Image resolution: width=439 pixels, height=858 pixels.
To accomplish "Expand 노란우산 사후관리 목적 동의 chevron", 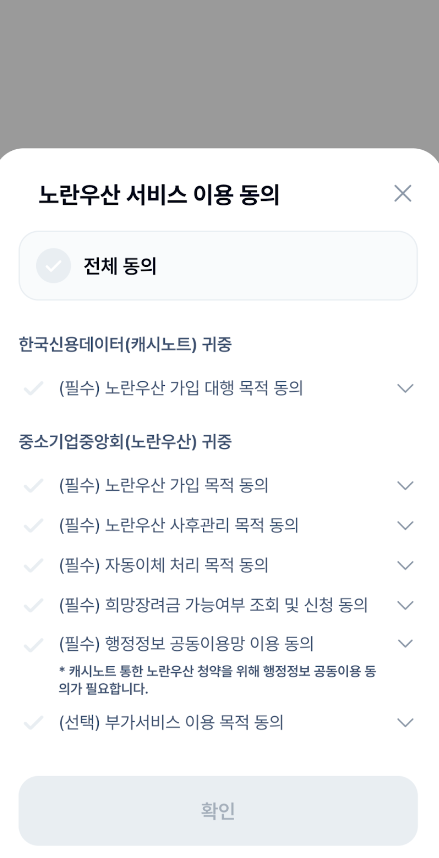I will click(x=405, y=525).
